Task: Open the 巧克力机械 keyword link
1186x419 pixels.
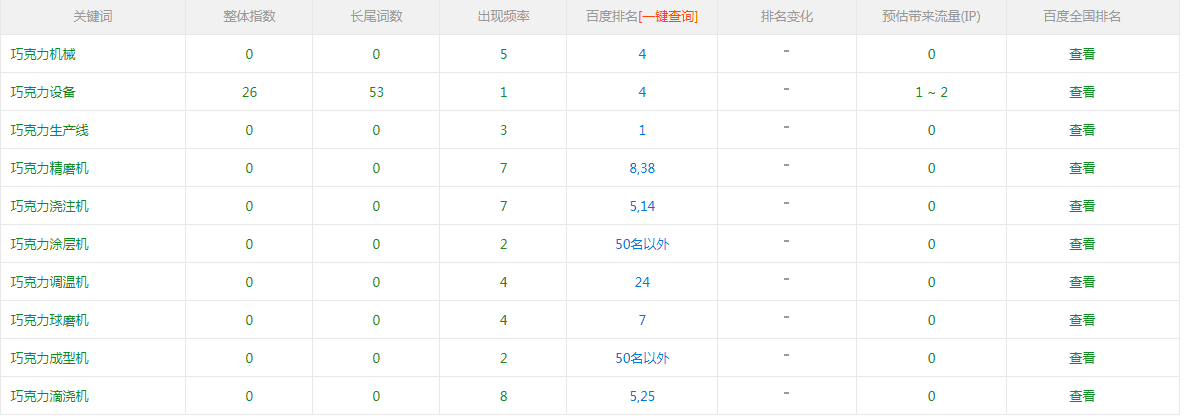Action: coord(43,54)
